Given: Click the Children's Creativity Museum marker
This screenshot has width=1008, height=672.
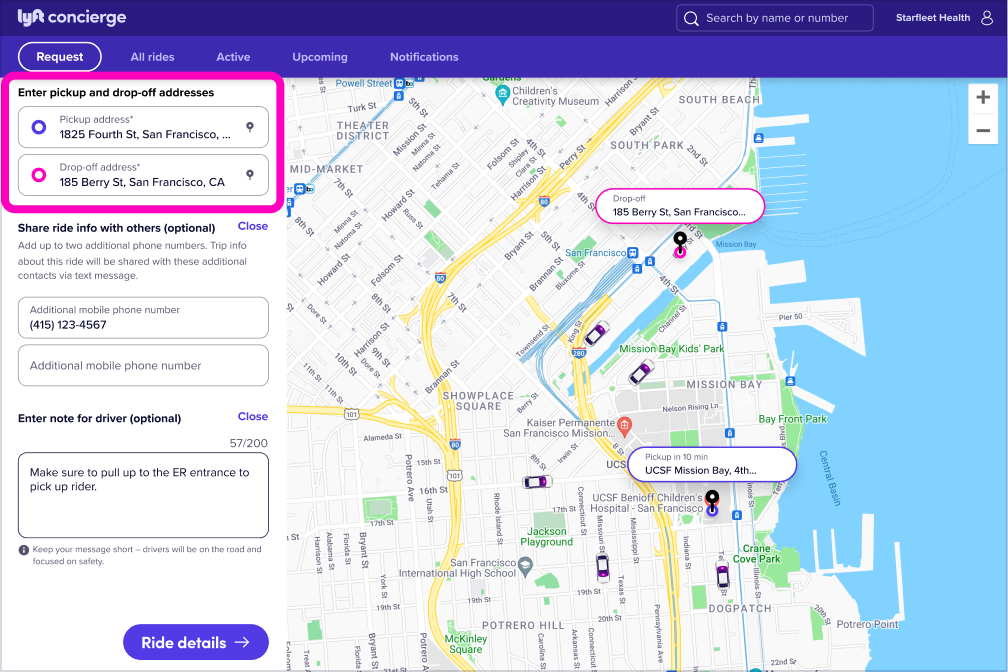Looking at the screenshot, I should 502,95.
